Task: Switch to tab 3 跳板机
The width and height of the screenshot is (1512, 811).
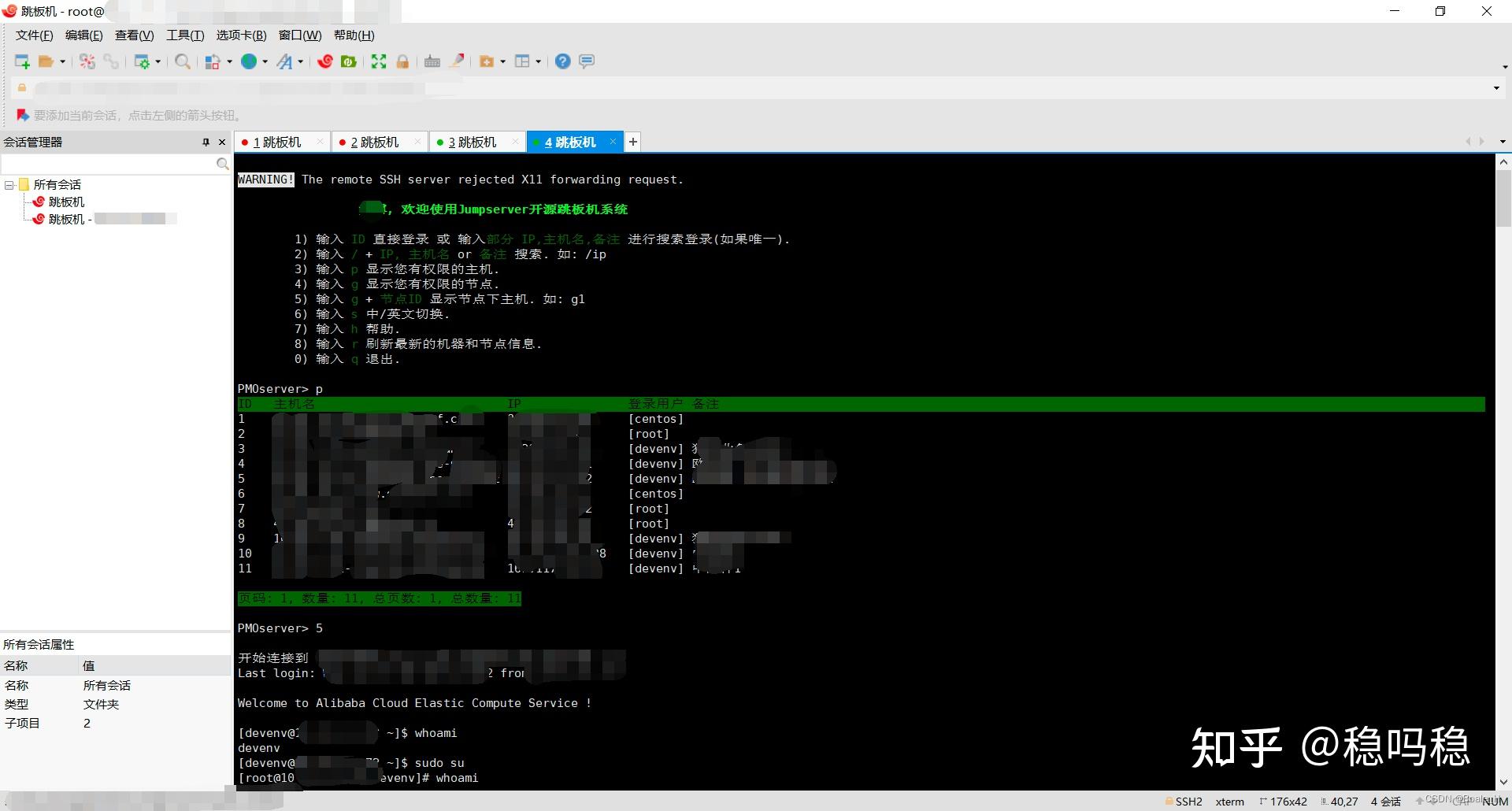Action: (x=472, y=143)
